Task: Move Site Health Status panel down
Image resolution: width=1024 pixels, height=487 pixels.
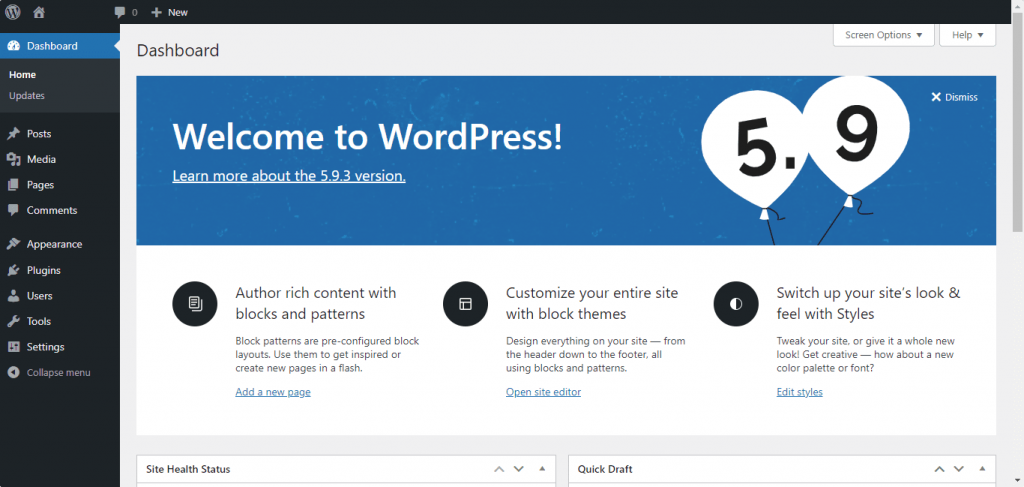Action: 519,469
